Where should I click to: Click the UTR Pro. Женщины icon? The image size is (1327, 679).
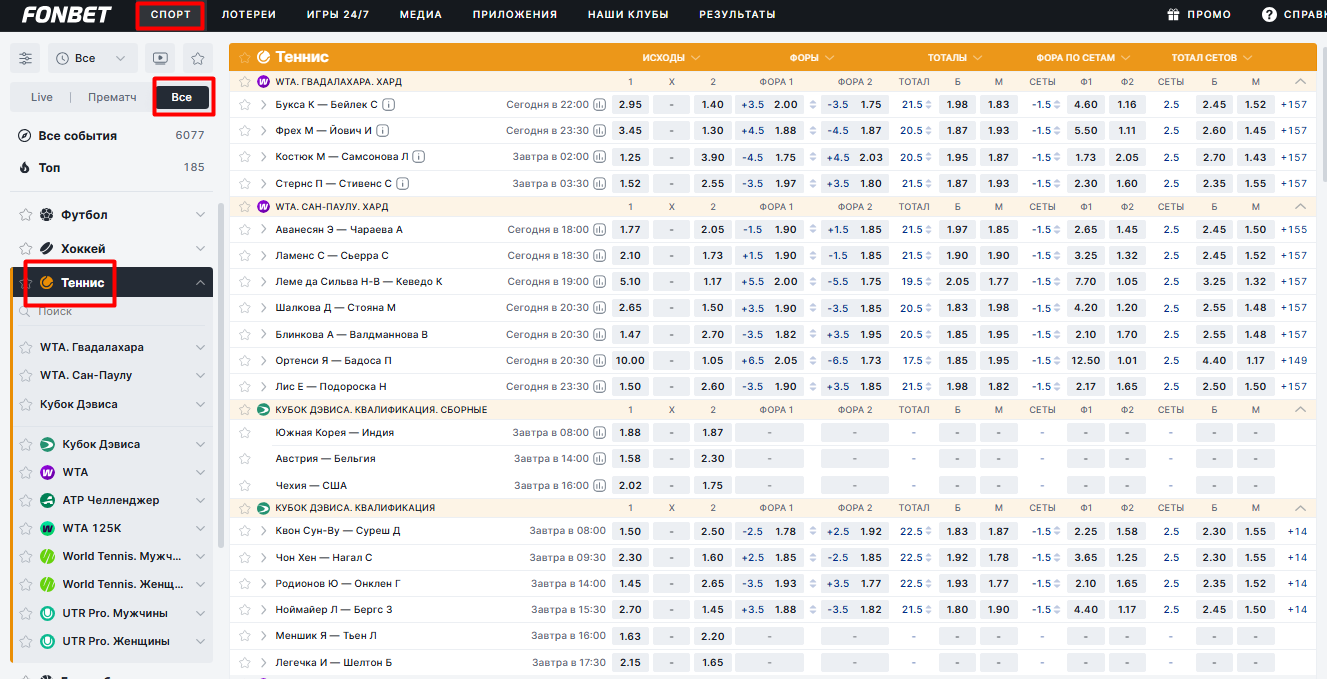[47, 641]
